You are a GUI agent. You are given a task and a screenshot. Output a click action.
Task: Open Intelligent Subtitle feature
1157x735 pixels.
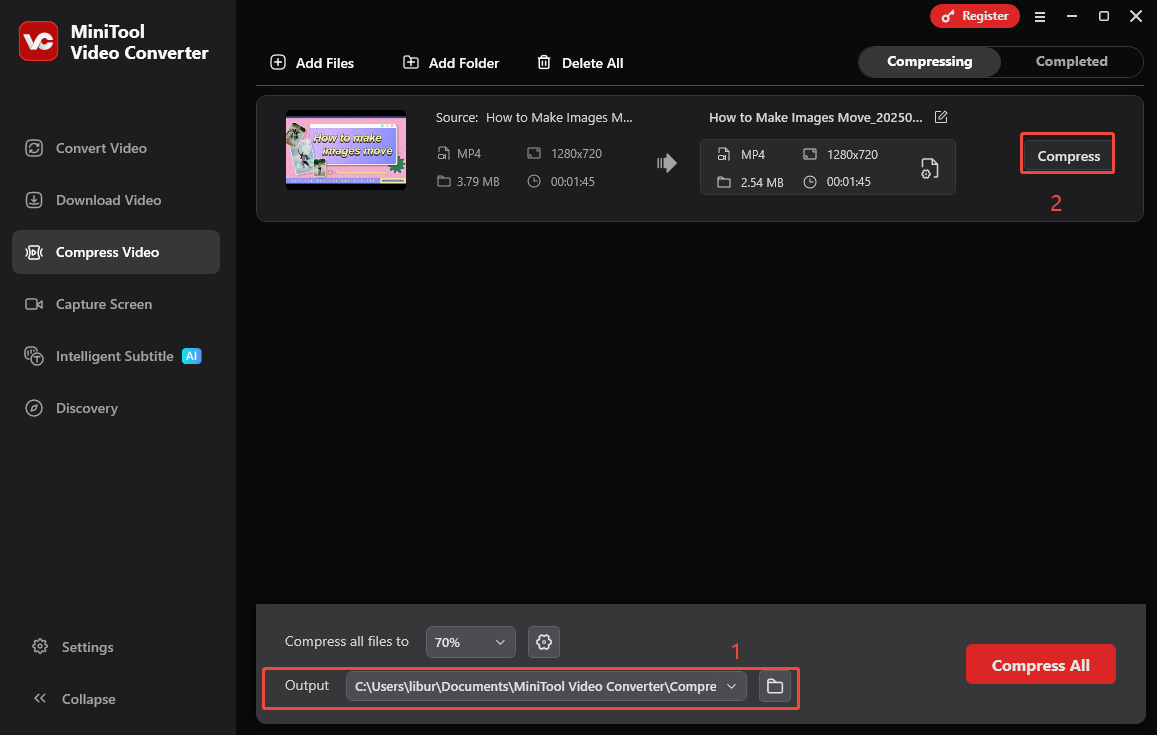pyautogui.click(x=113, y=356)
